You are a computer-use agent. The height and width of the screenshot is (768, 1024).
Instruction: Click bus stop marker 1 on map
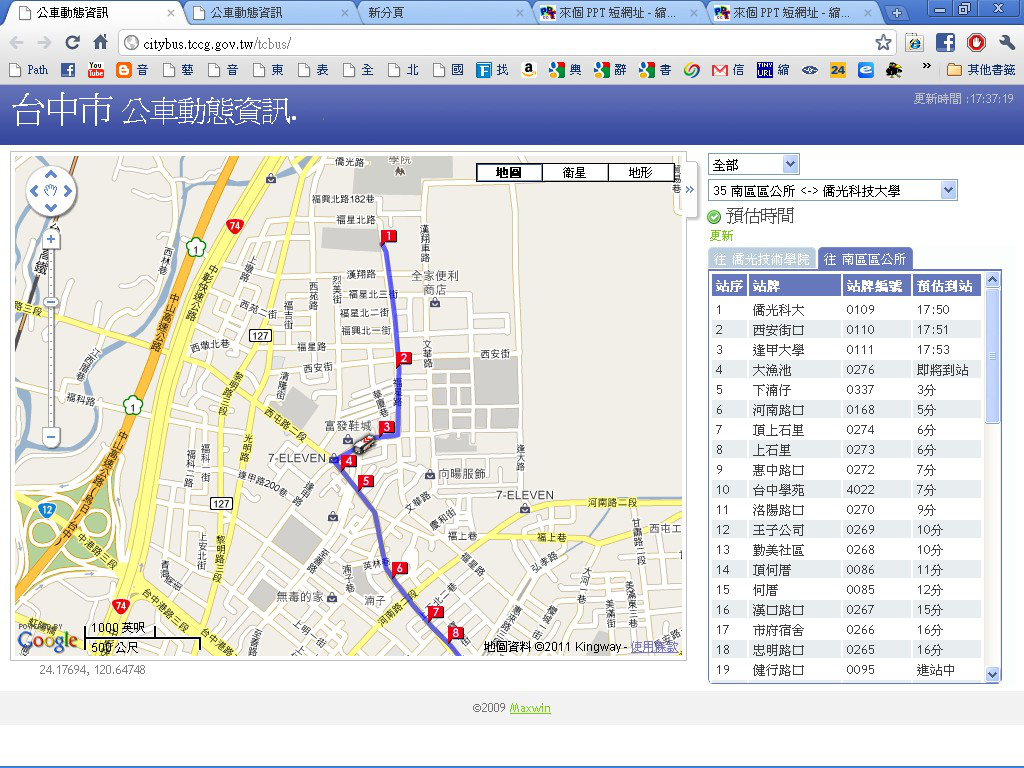[x=388, y=237]
